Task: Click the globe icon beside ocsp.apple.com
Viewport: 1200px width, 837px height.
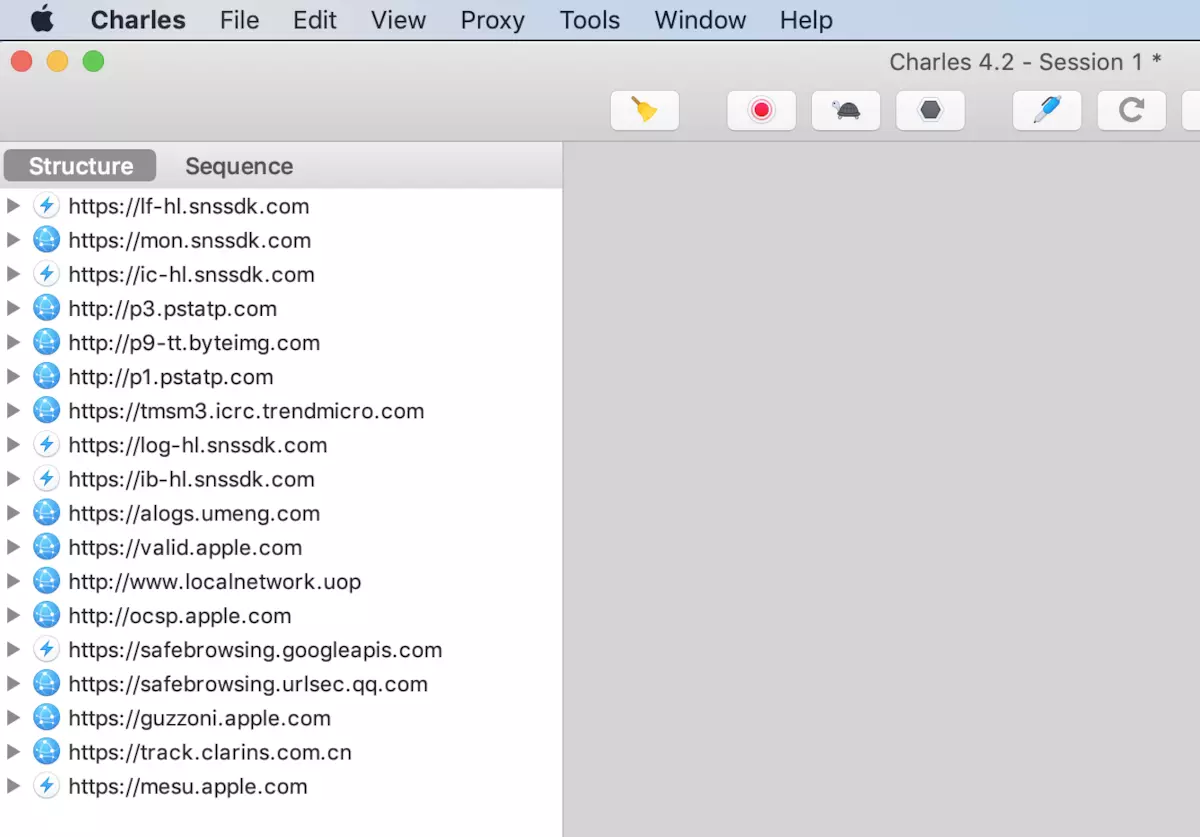Action: (x=46, y=616)
